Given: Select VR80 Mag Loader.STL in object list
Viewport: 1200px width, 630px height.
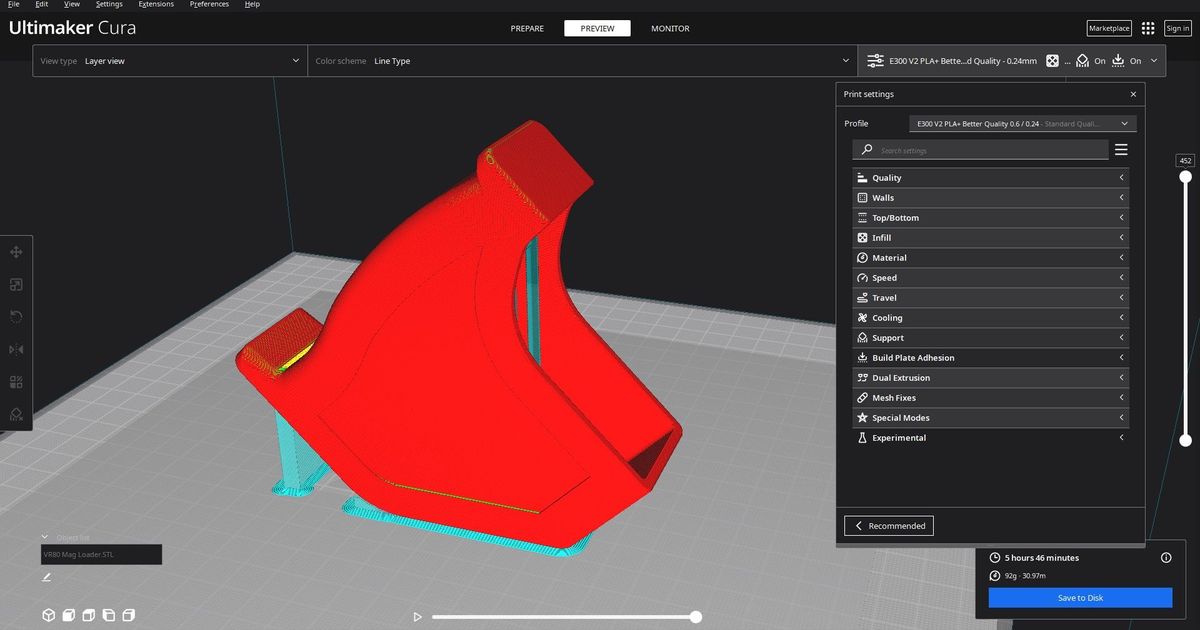Looking at the screenshot, I should tap(100, 554).
